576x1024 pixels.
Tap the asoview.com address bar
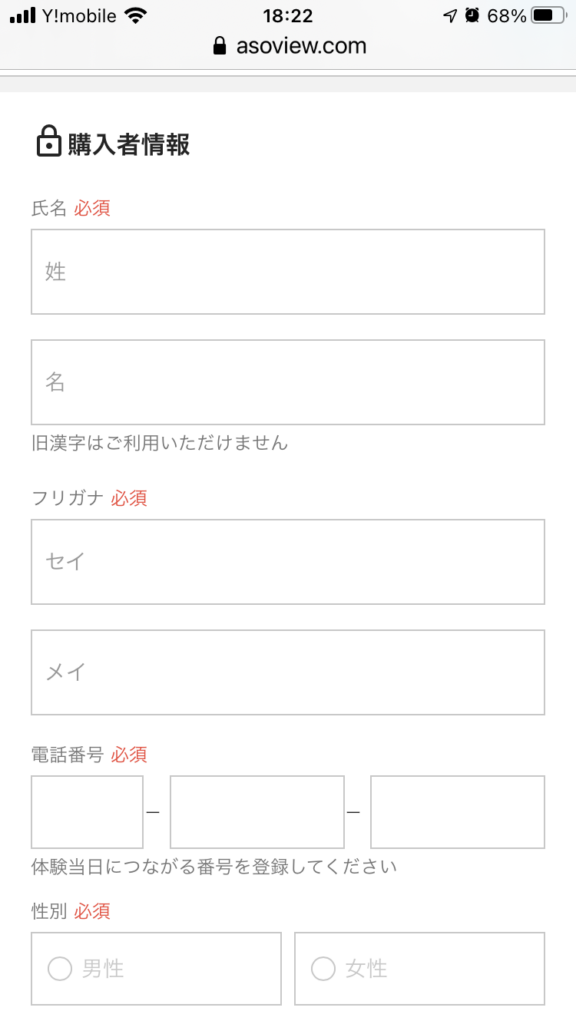(289, 46)
